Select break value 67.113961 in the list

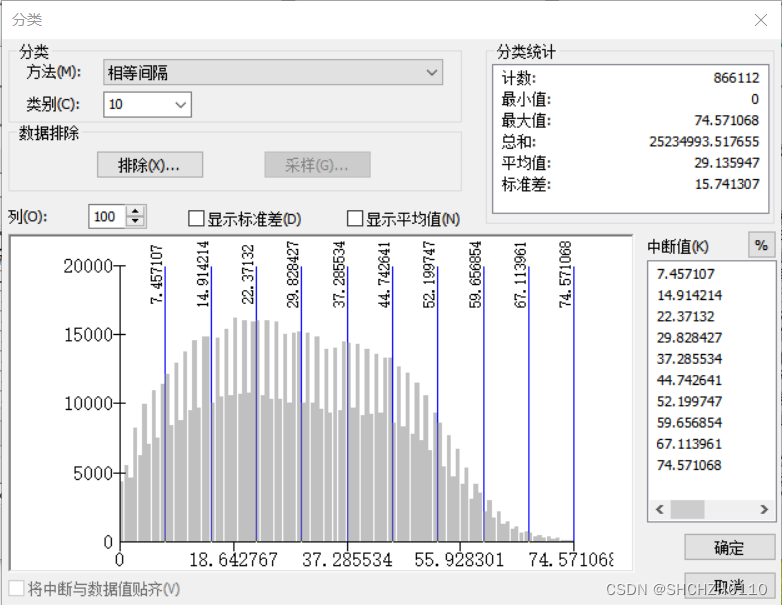pos(689,444)
